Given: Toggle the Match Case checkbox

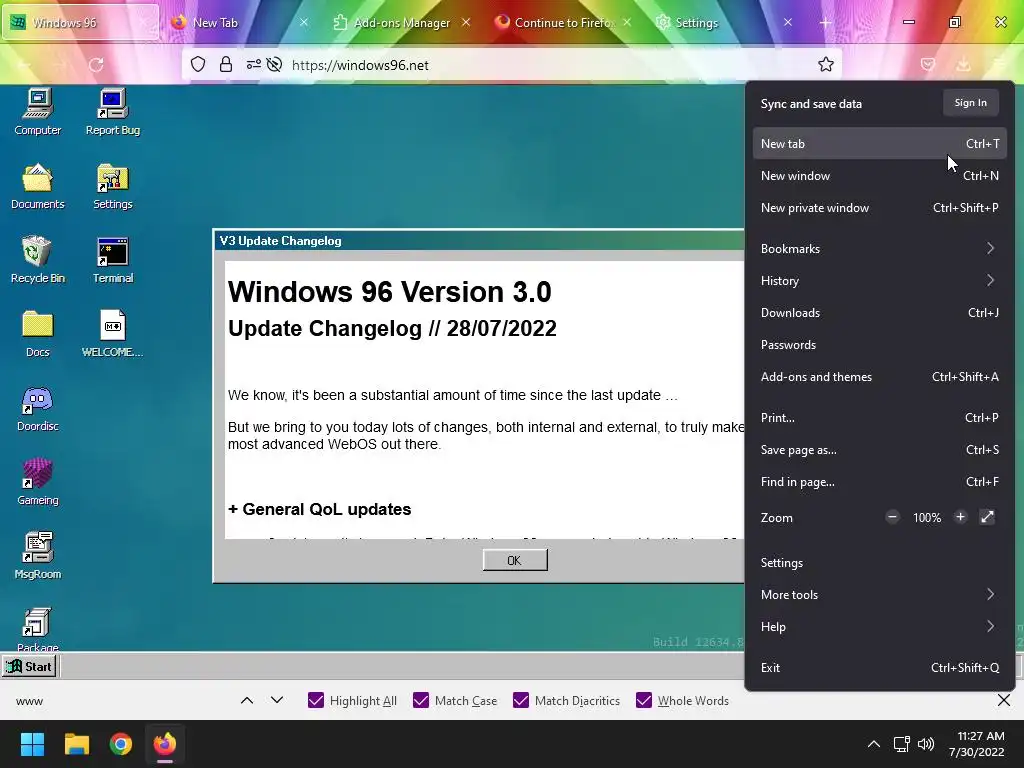Looking at the screenshot, I should click(421, 701).
